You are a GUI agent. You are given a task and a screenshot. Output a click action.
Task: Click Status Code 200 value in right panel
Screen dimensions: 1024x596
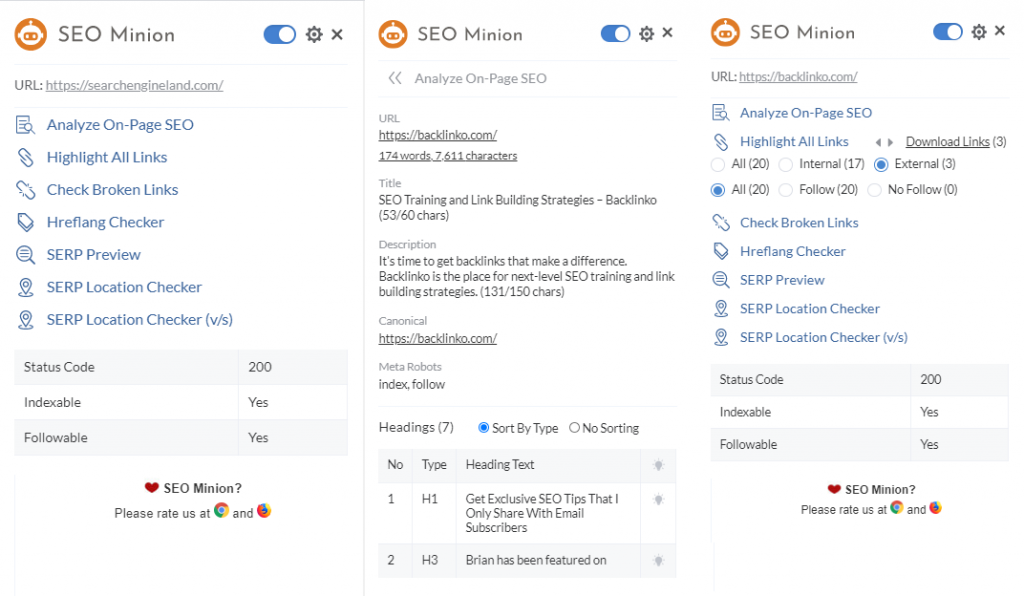(x=931, y=379)
